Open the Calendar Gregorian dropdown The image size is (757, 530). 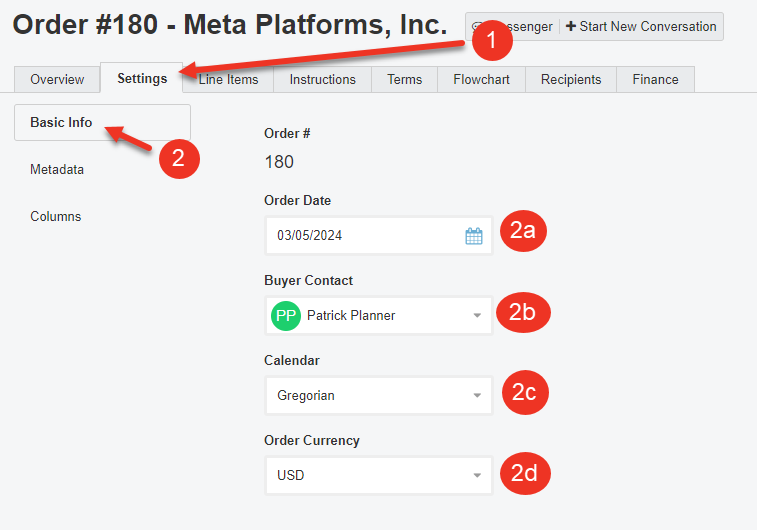(x=378, y=396)
